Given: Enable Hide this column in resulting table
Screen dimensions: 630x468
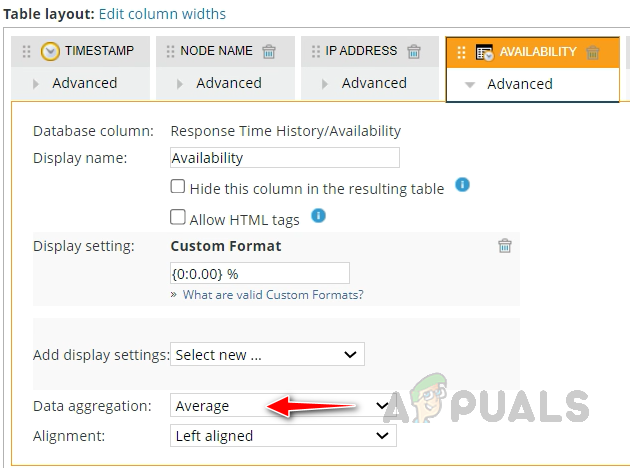Looking at the screenshot, I should 178,187.
